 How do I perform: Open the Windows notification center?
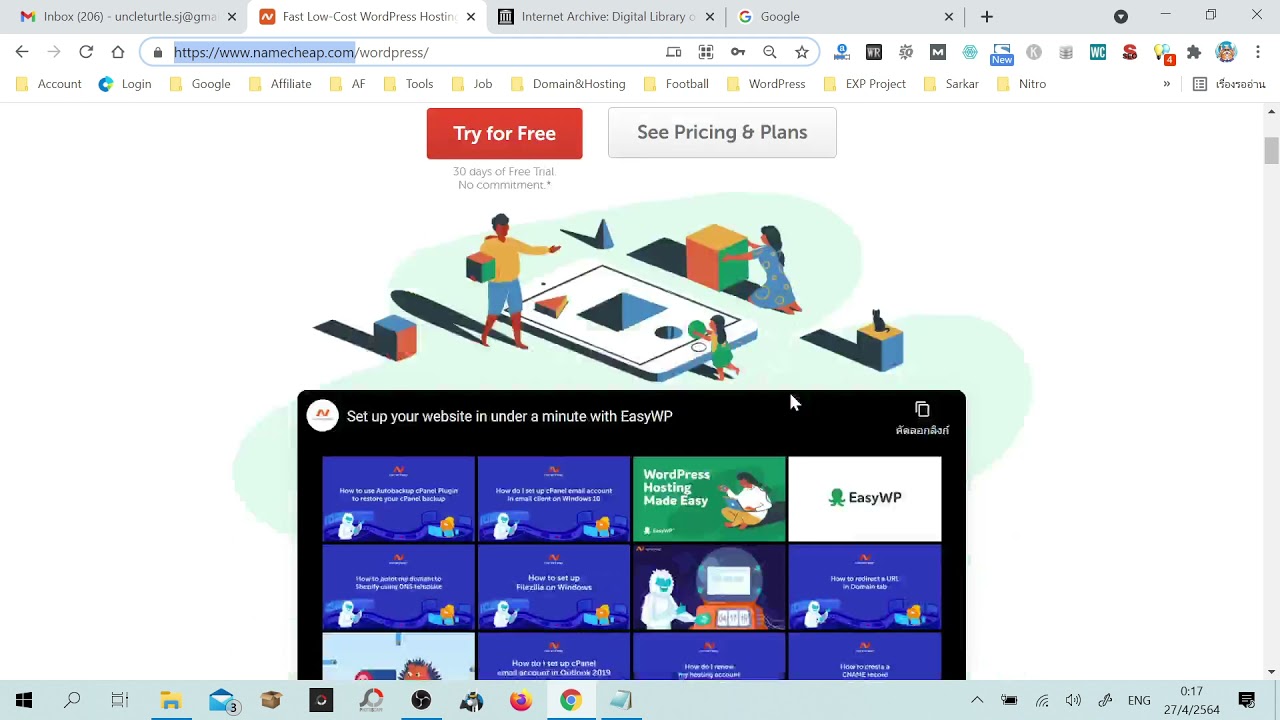pos(1247,700)
